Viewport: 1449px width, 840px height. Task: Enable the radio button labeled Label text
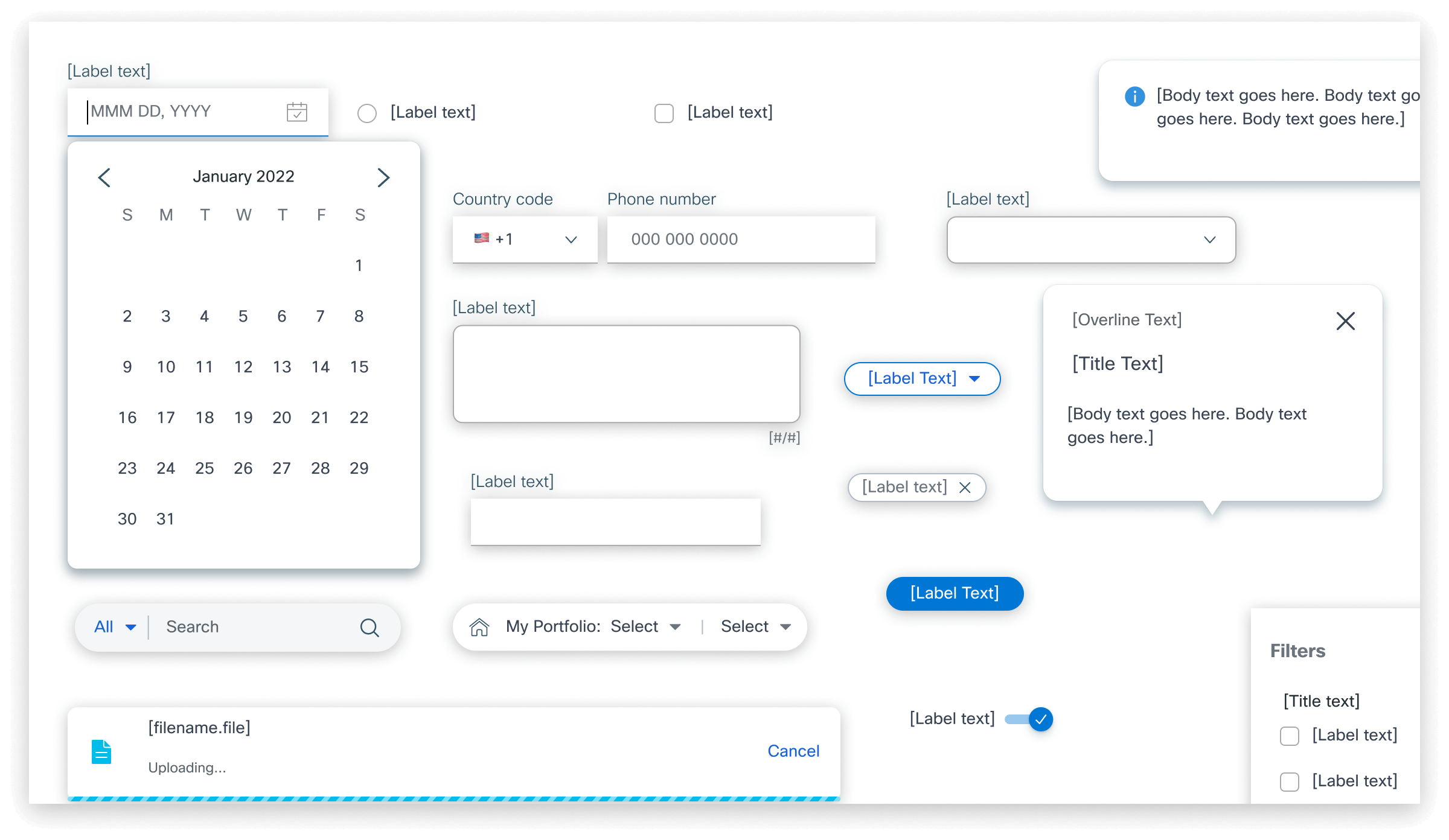click(x=367, y=111)
